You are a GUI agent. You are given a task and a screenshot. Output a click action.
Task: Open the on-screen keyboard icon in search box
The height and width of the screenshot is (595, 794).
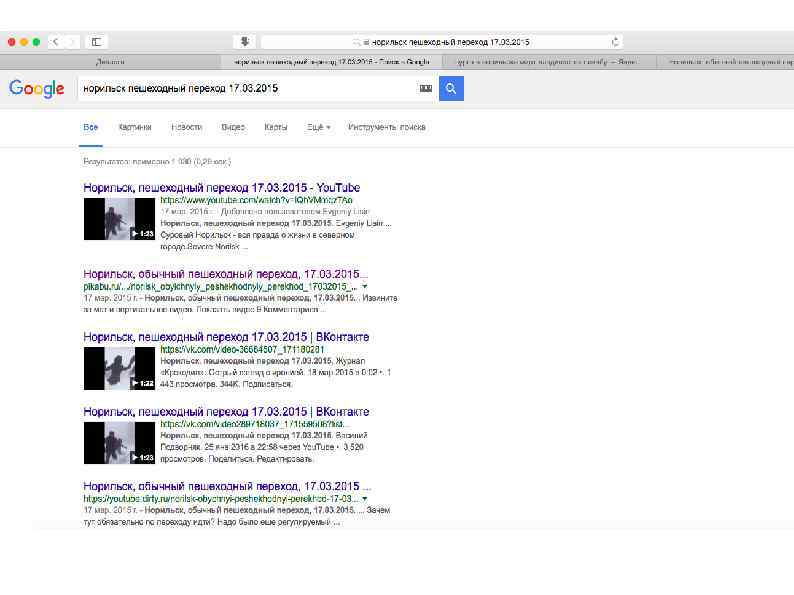point(426,88)
